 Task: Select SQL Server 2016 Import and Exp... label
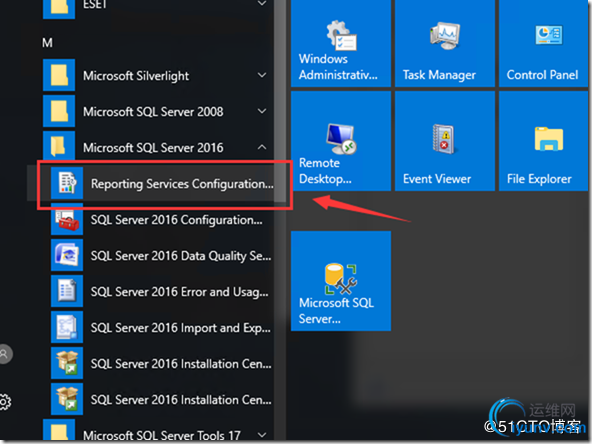[x=181, y=328]
